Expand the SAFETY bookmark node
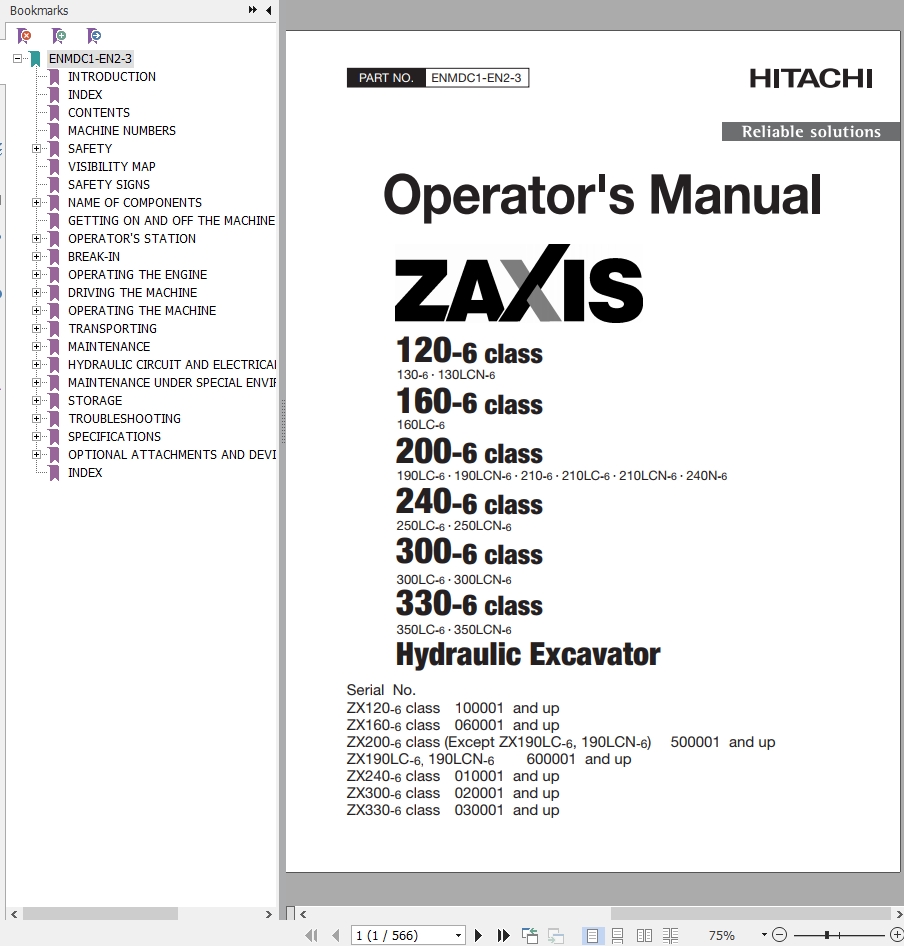The height and width of the screenshot is (946, 904). 36,148
